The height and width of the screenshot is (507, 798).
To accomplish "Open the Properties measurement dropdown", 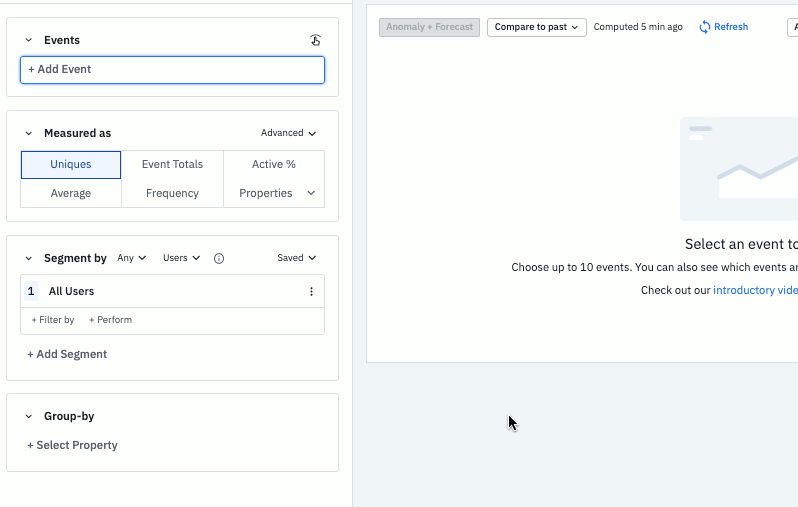I will [x=275, y=193].
